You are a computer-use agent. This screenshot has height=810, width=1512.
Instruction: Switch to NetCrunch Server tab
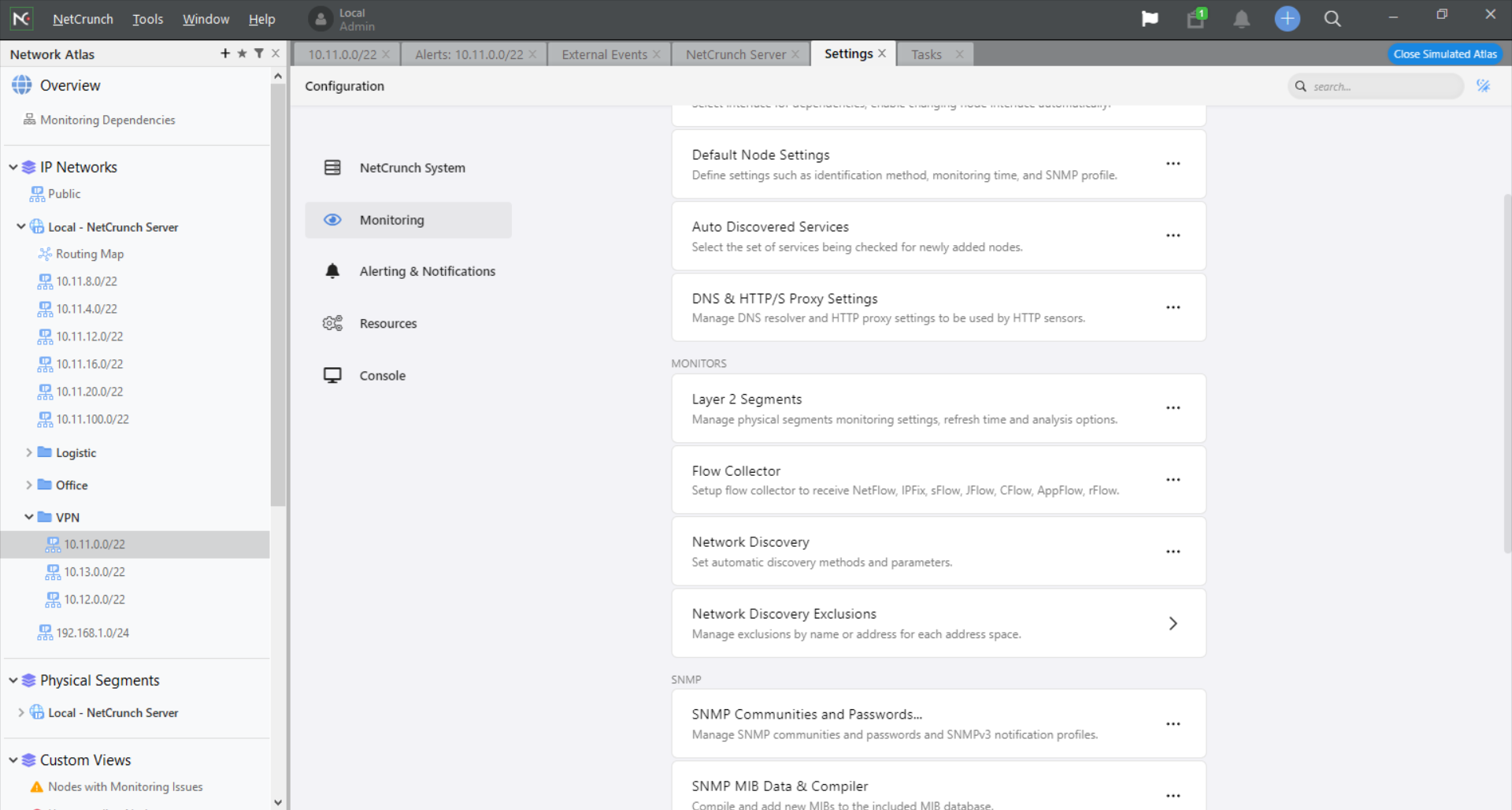pos(736,54)
